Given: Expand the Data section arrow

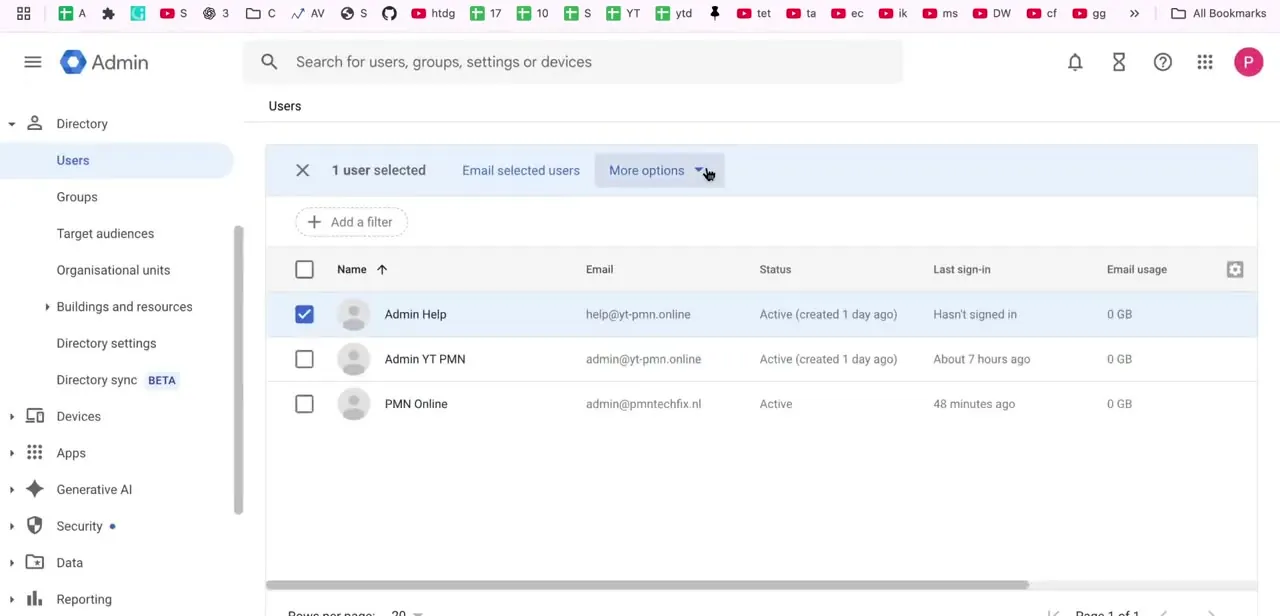Looking at the screenshot, I should (x=12, y=563).
